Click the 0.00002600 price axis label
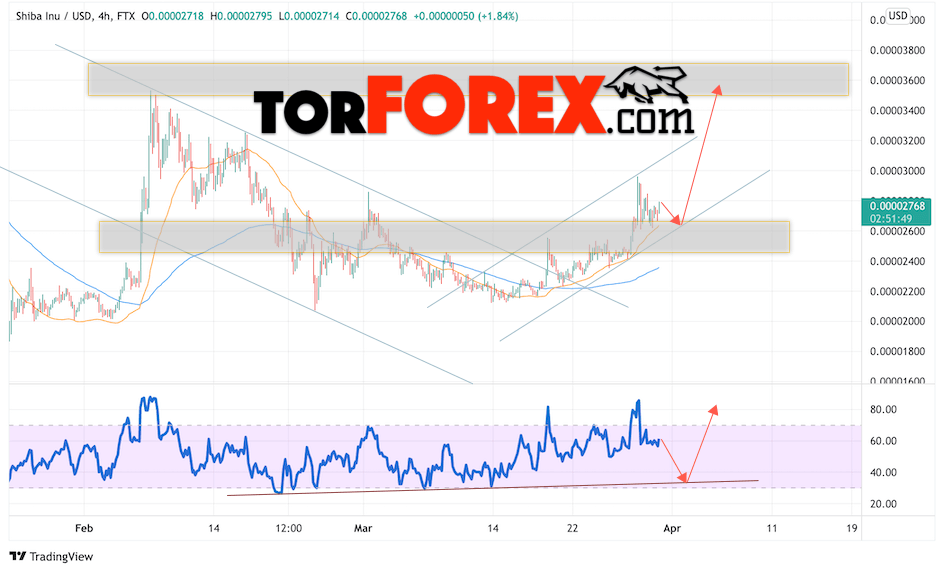944x572 pixels. point(897,232)
